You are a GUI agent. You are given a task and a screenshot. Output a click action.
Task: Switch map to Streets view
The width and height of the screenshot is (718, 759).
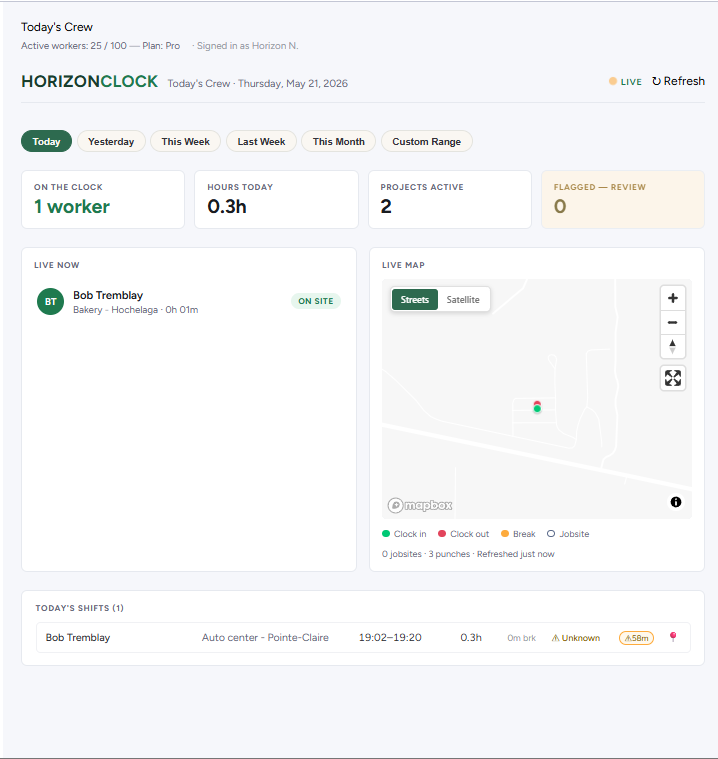point(414,300)
